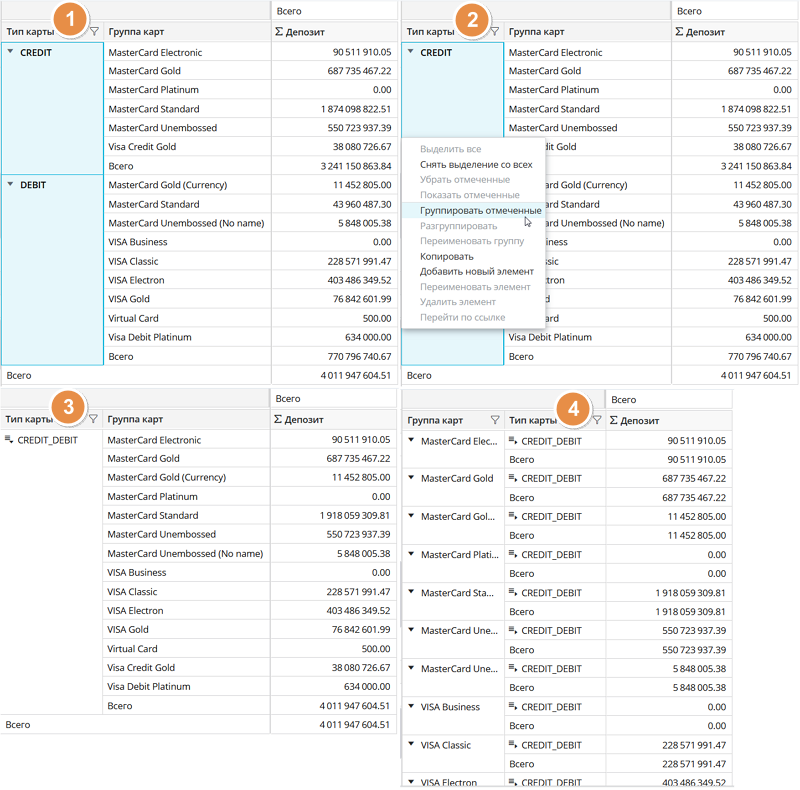Click the filter icon beside badge 1
This screenshot has width=800, height=790.
click(94, 32)
